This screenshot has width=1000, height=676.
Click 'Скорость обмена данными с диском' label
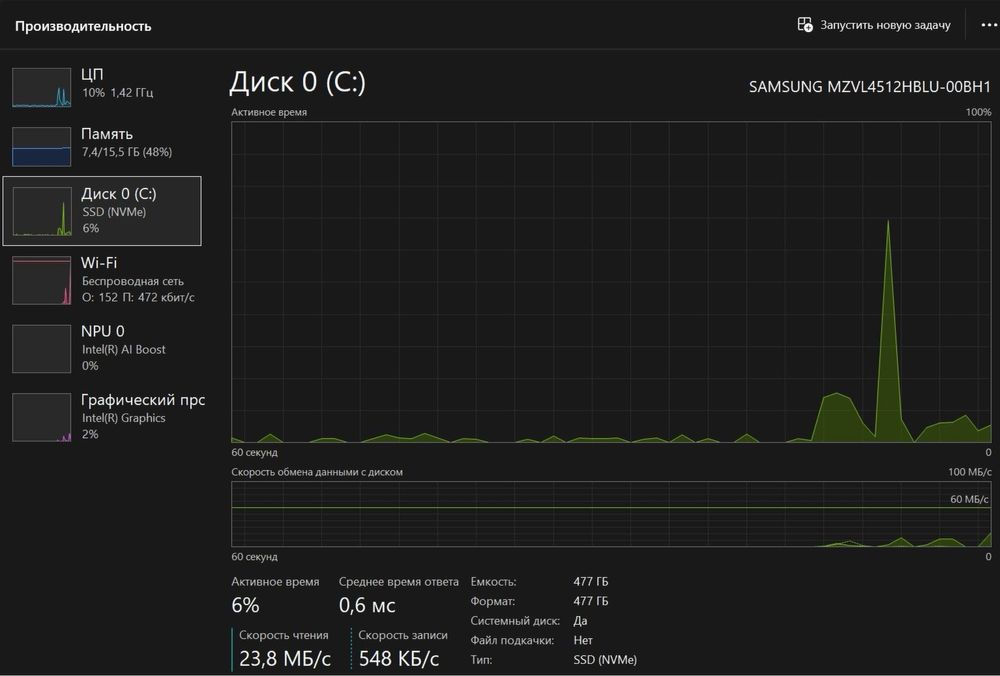tap(317, 472)
